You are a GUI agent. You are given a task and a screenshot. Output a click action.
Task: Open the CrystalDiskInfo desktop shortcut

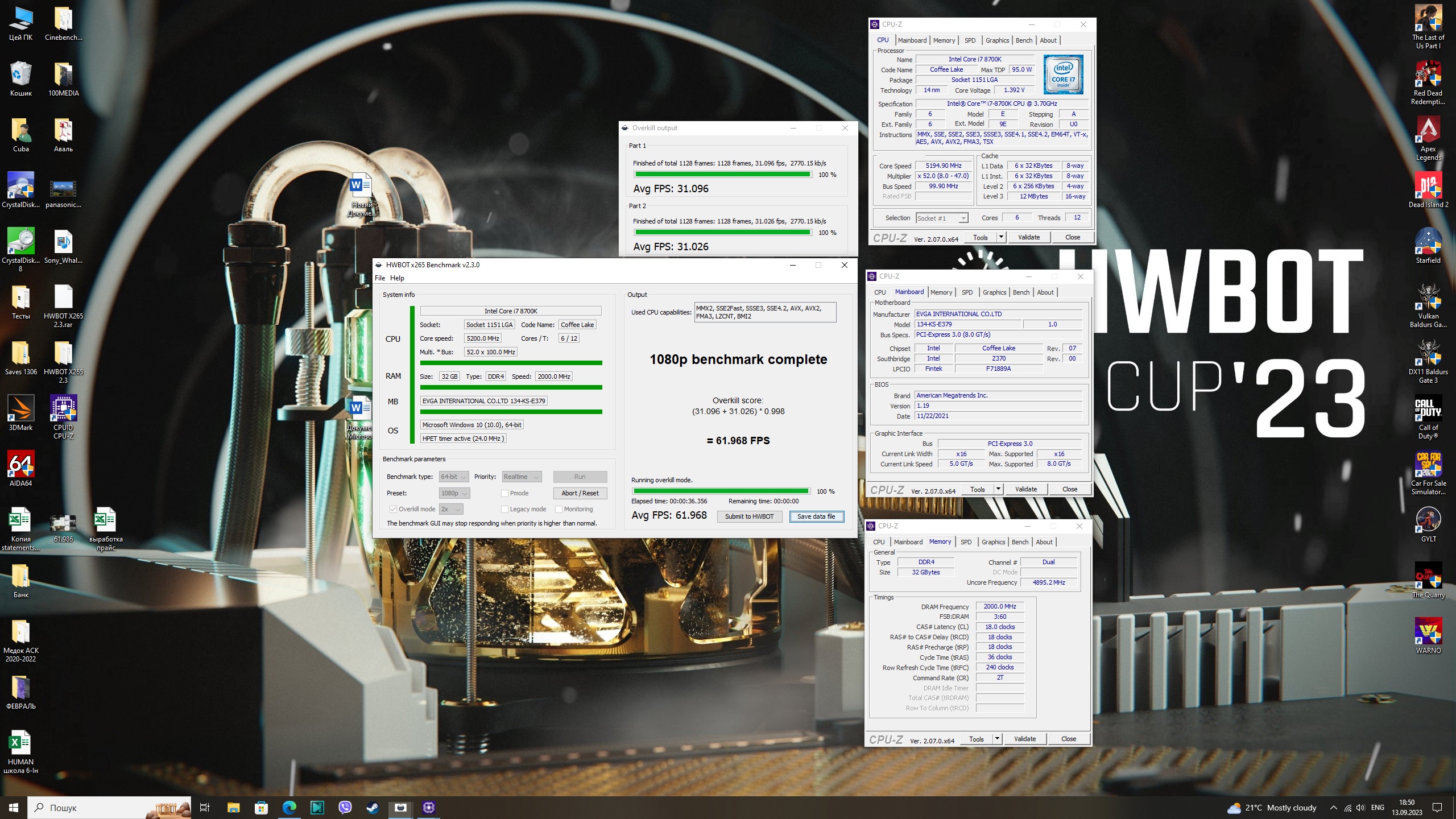(20, 191)
